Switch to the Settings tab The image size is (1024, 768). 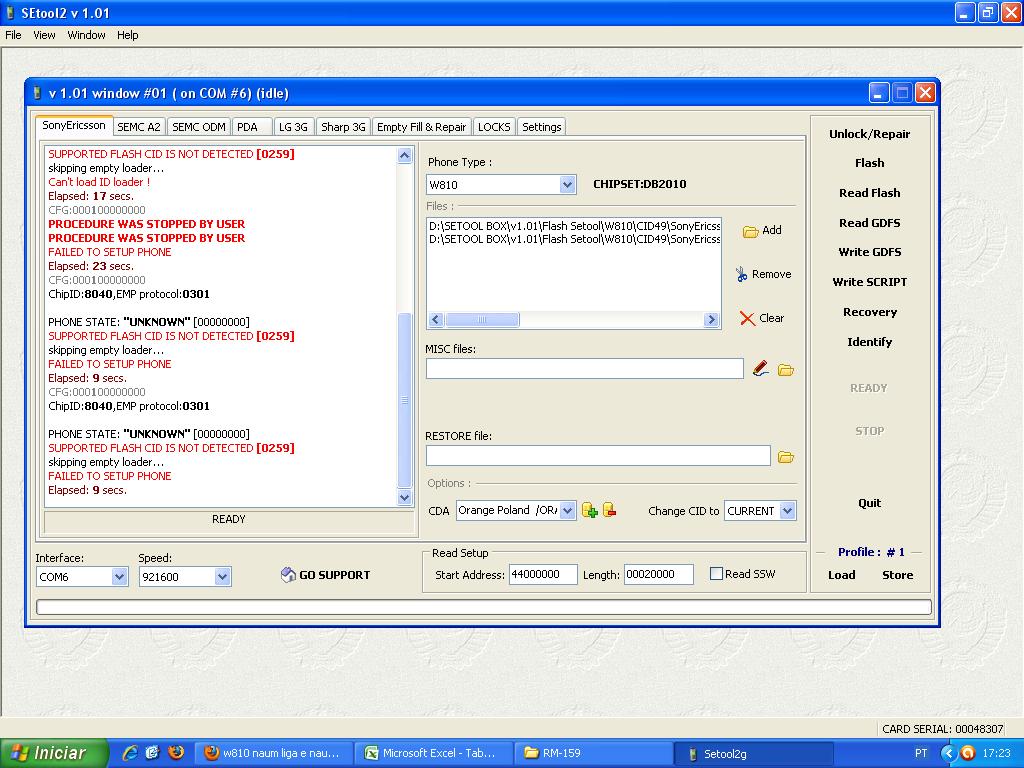pyautogui.click(x=541, y=127)
